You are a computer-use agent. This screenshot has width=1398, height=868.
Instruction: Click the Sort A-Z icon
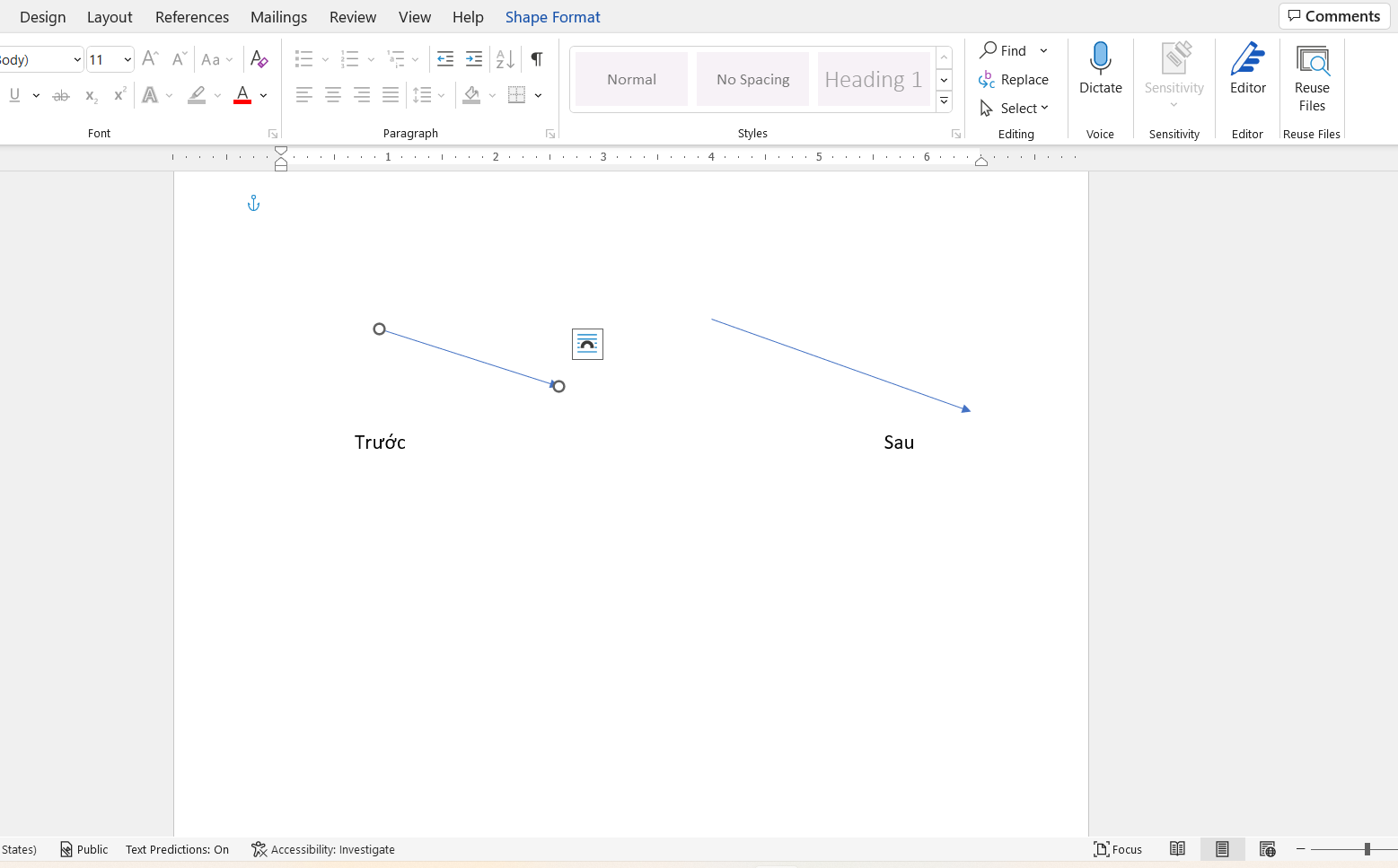(x=506, y=59)
